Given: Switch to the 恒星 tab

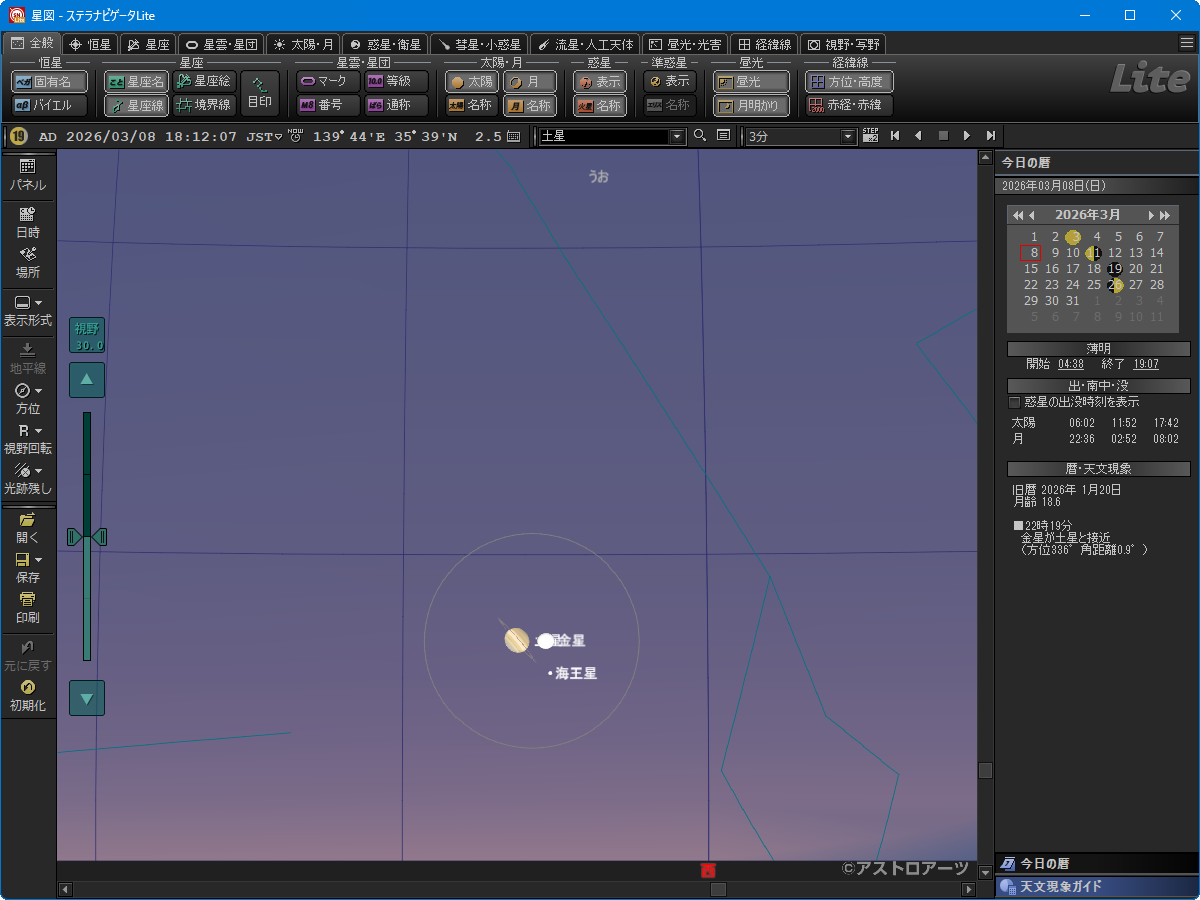Looking at the screenshot, I should 90,44.
